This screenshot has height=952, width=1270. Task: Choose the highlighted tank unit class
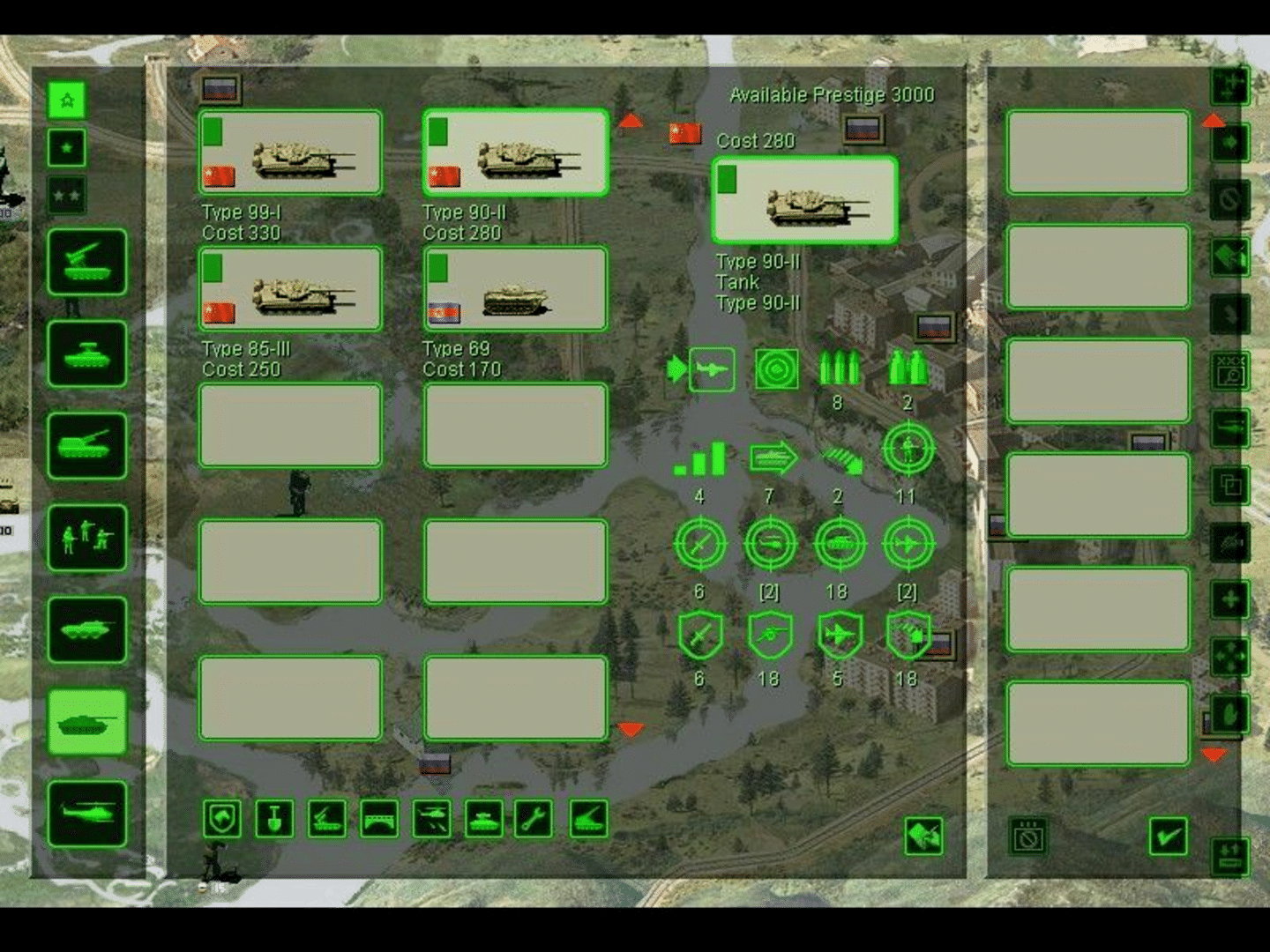[x=86, y=722]
